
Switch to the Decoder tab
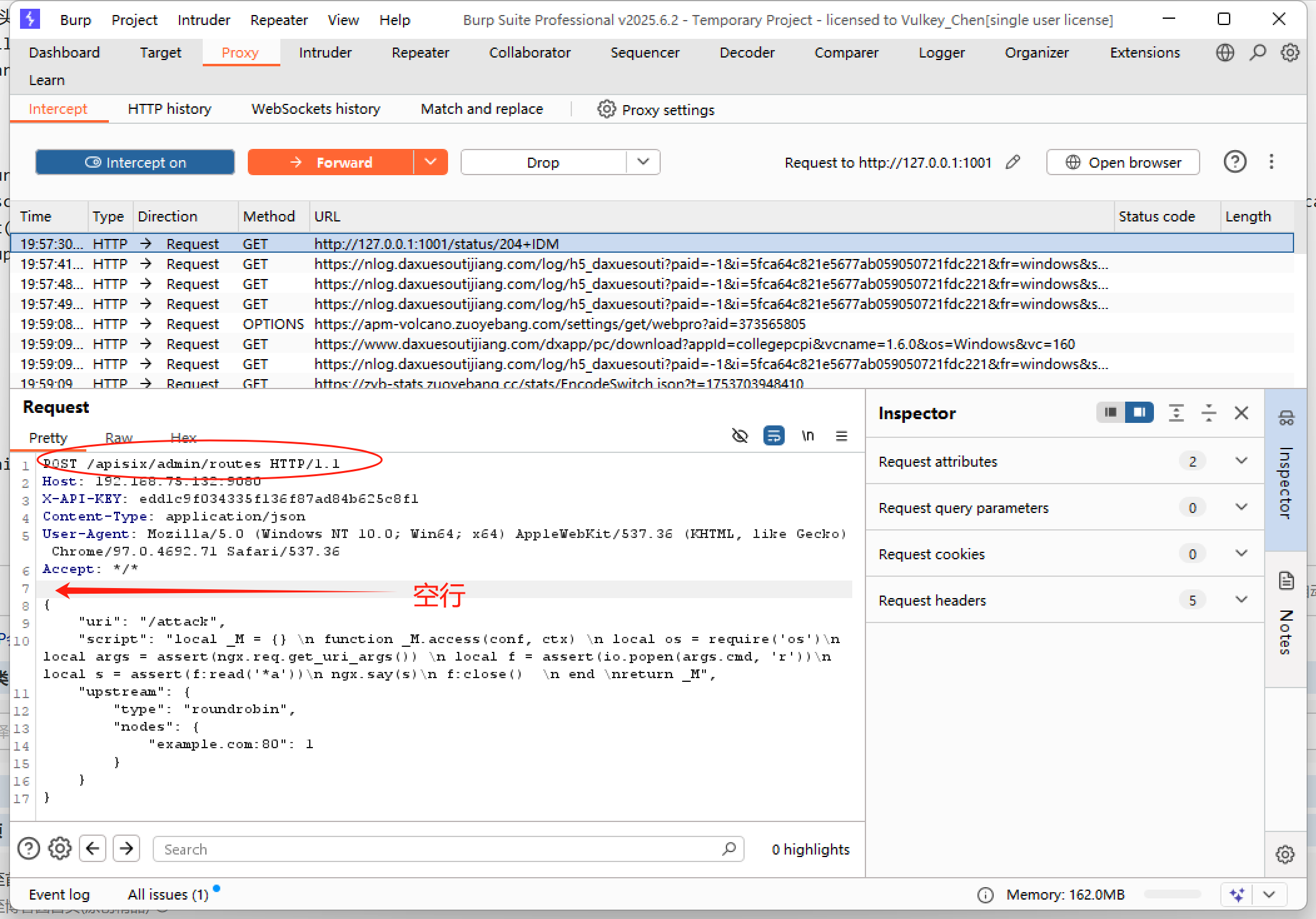tap(747, 53)
